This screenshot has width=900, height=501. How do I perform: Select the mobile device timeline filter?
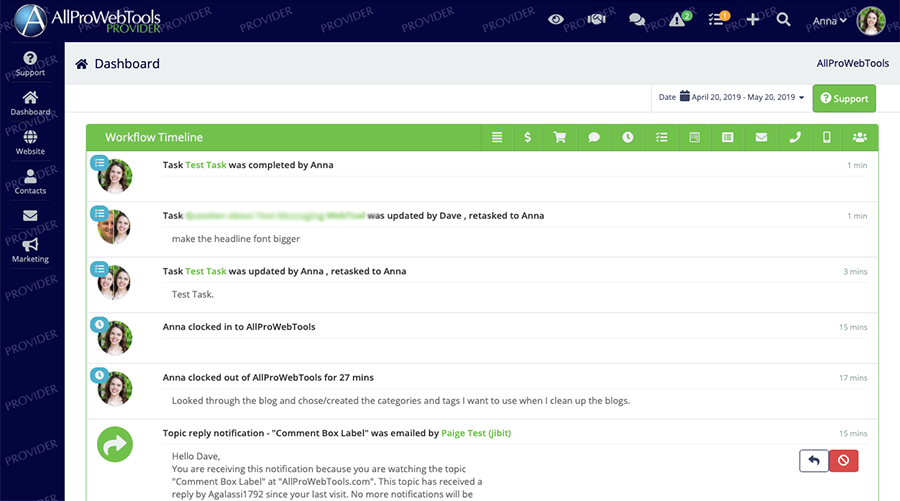827,137
